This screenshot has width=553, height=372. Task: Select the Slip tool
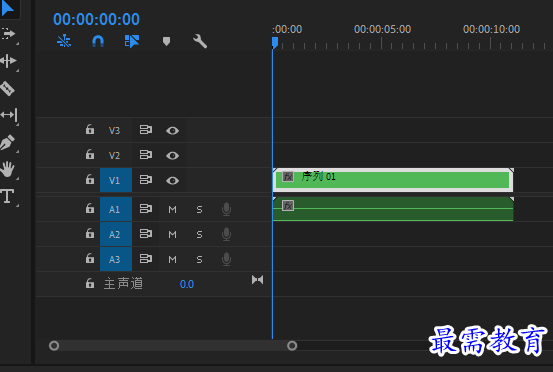pyautogui.click(x=8, y=115)
